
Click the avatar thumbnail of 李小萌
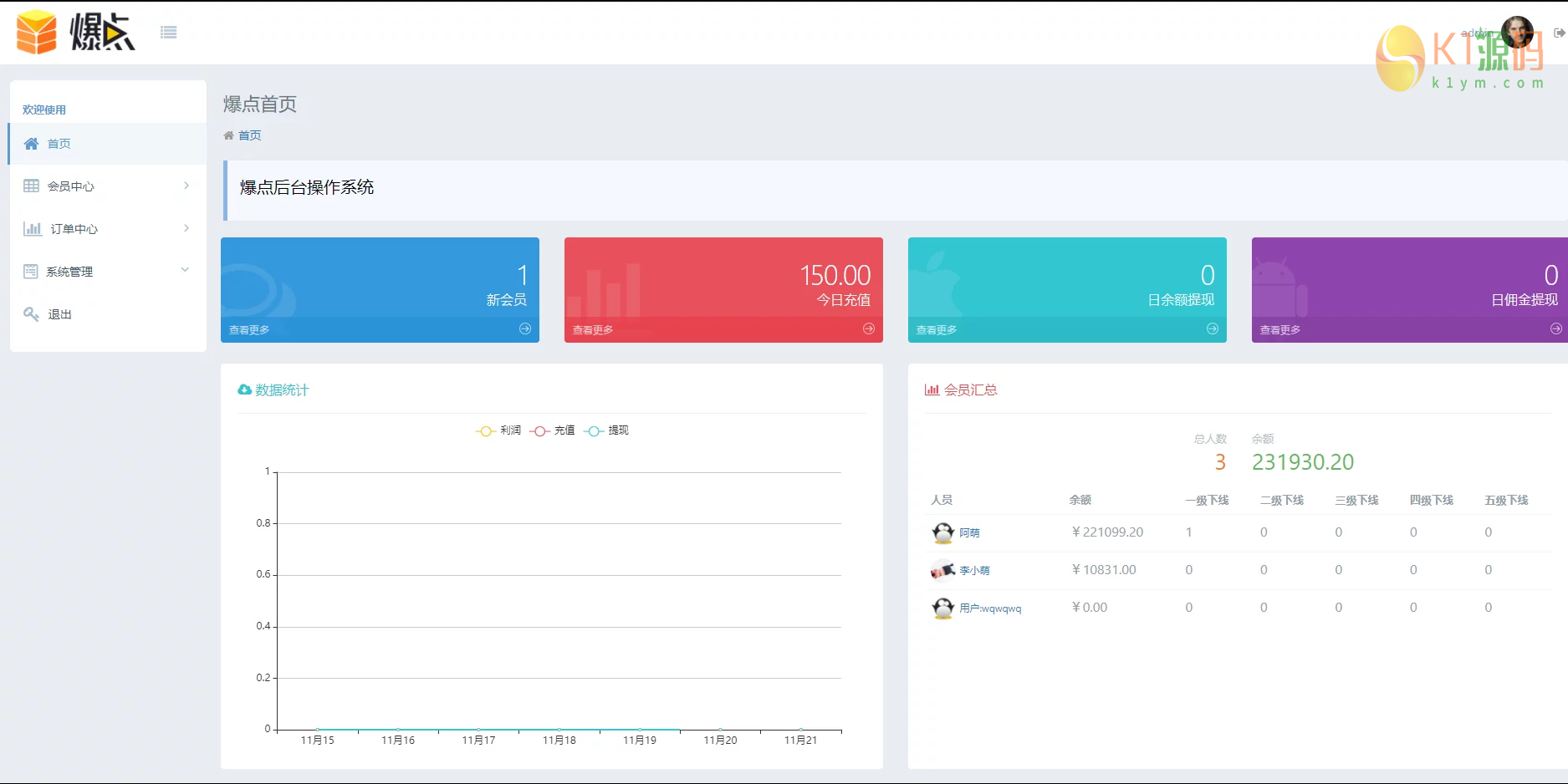(x=941, y=570)
